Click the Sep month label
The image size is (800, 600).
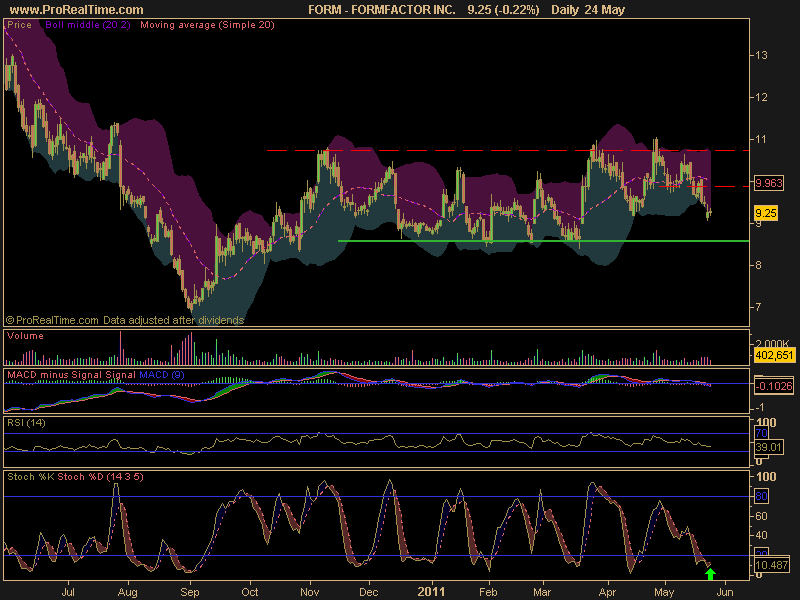pyautogui.click(x=190, y=592)
